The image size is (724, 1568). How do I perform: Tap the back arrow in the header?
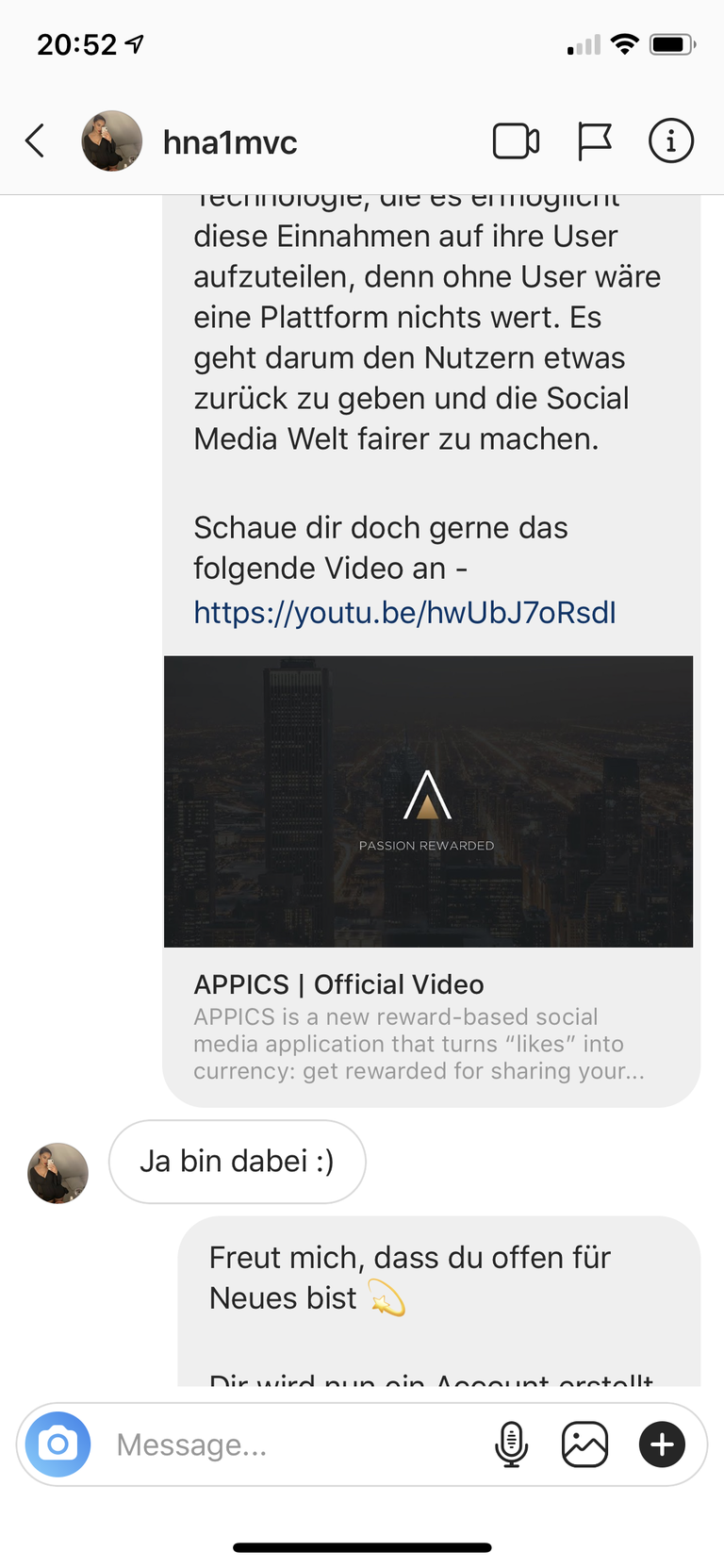pos(35,141)
